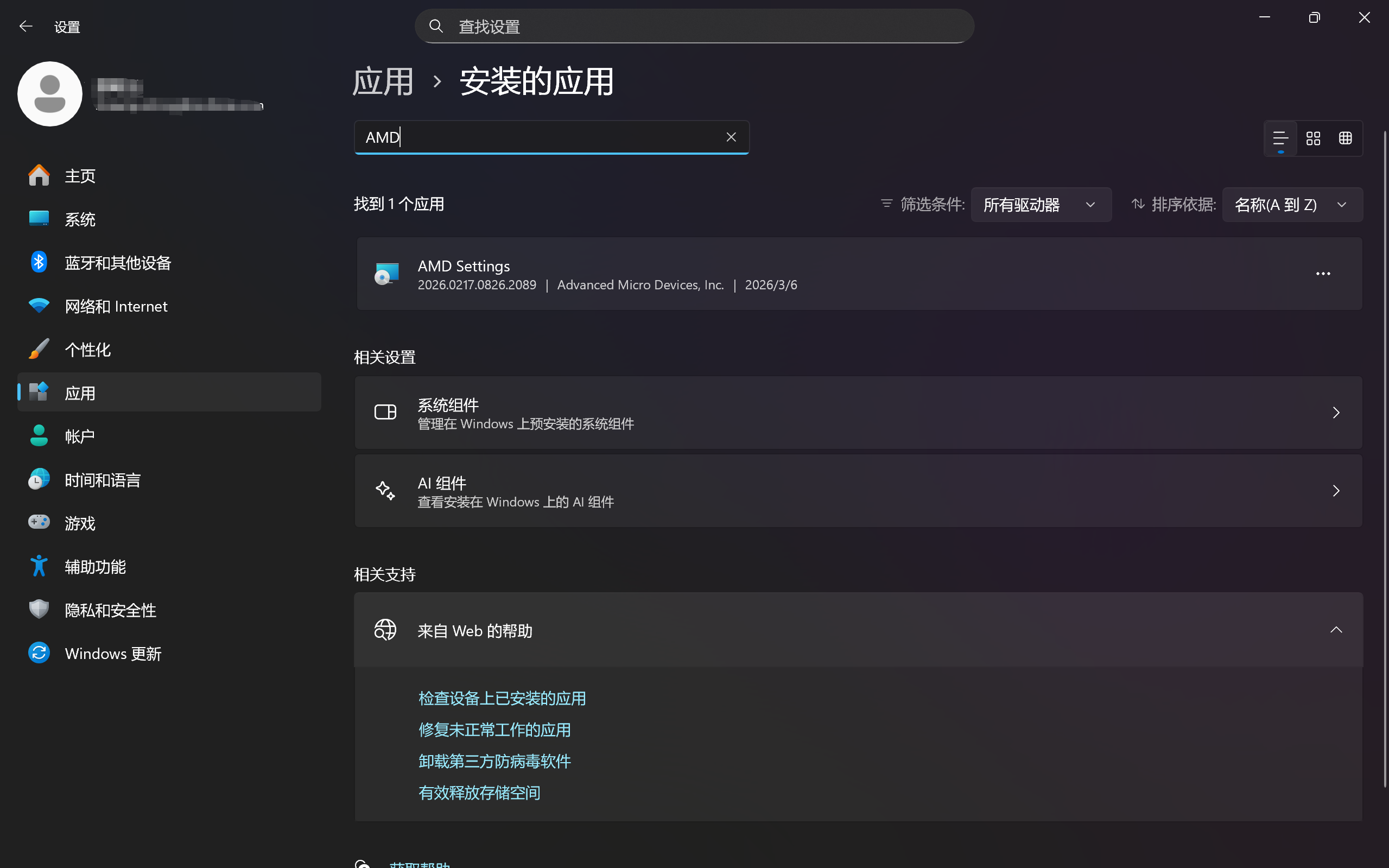Open the Bluetooth and devices section

118,263
